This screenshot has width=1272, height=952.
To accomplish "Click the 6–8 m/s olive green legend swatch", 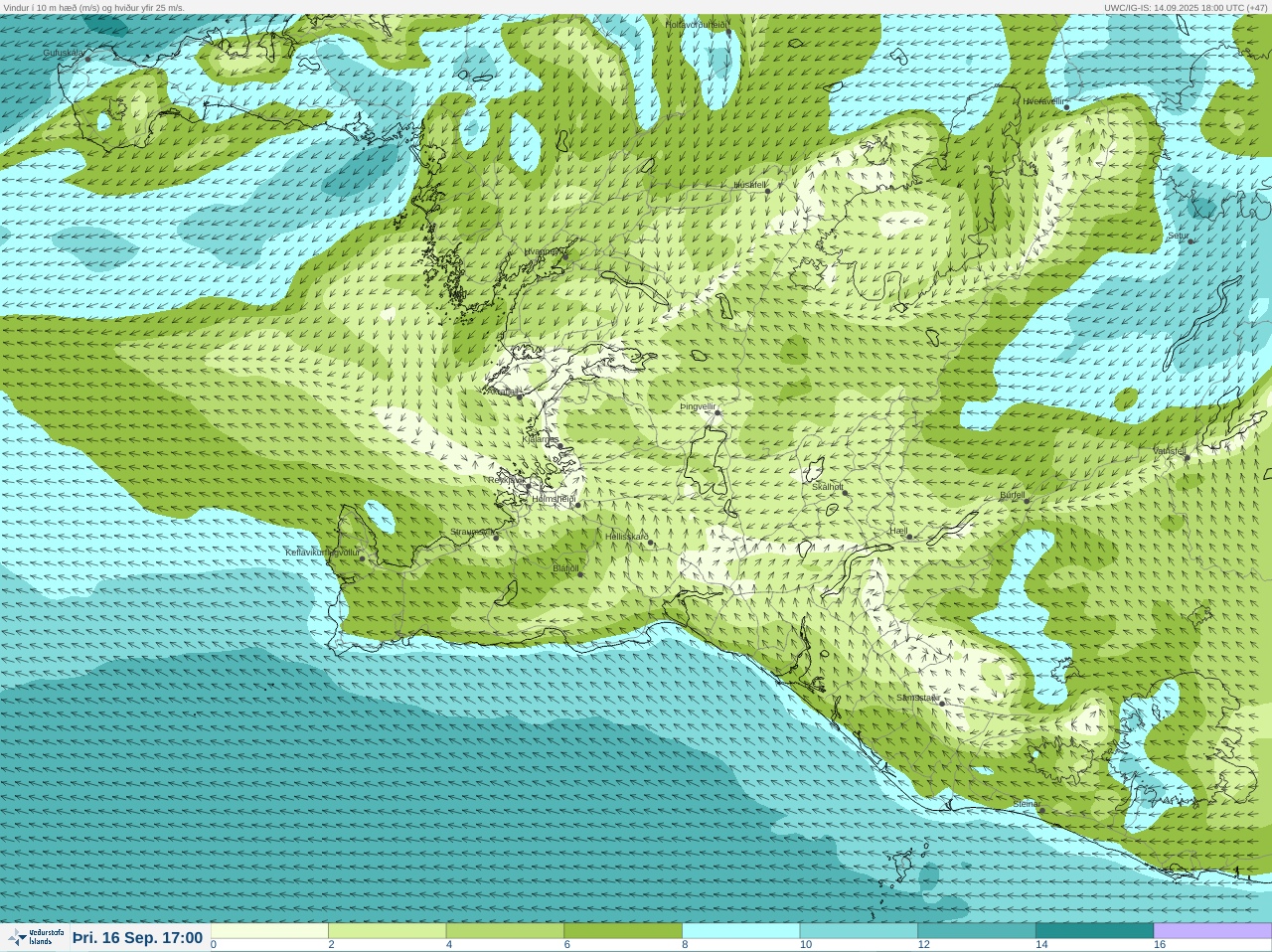I will [623, 931].
